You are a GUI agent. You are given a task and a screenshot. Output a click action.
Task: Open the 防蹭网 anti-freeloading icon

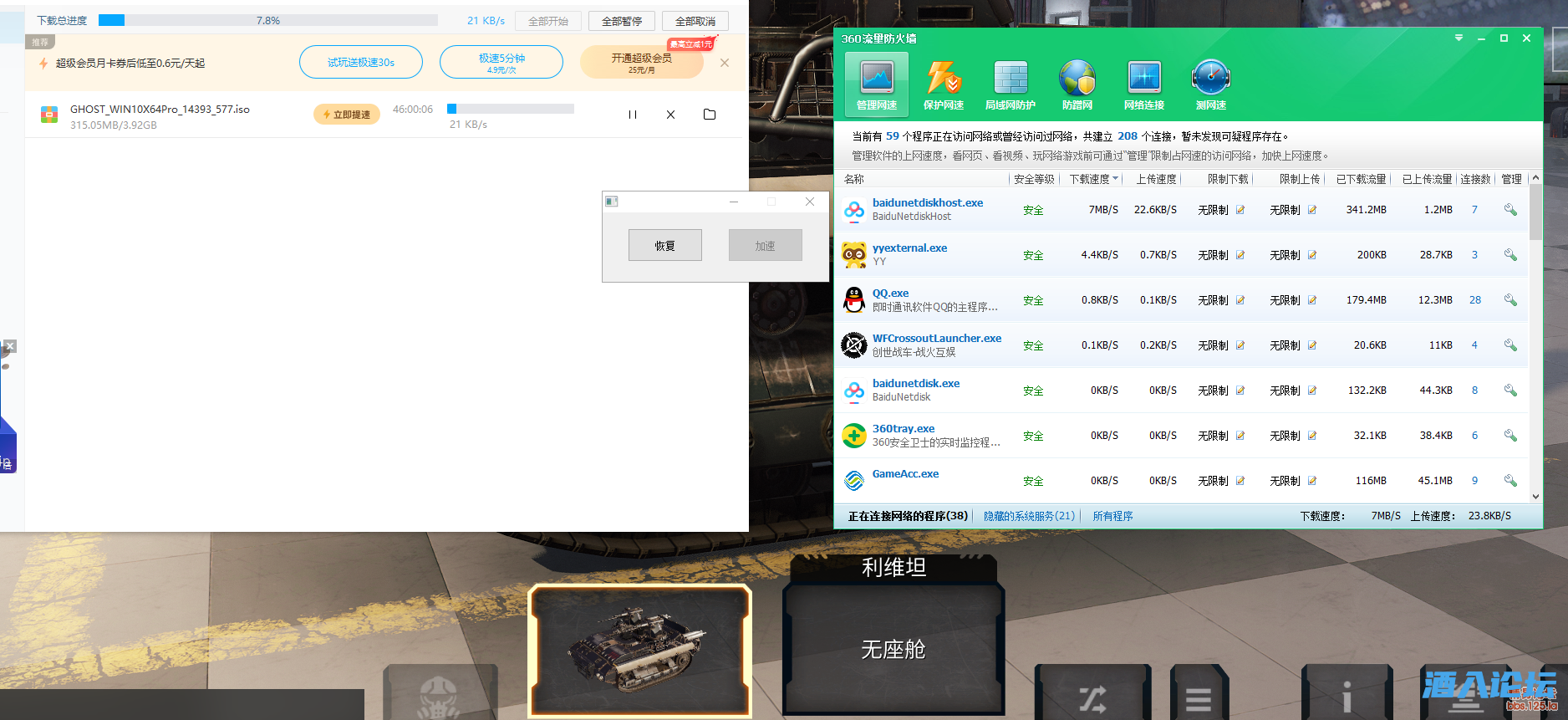[x=1077, y=84]
